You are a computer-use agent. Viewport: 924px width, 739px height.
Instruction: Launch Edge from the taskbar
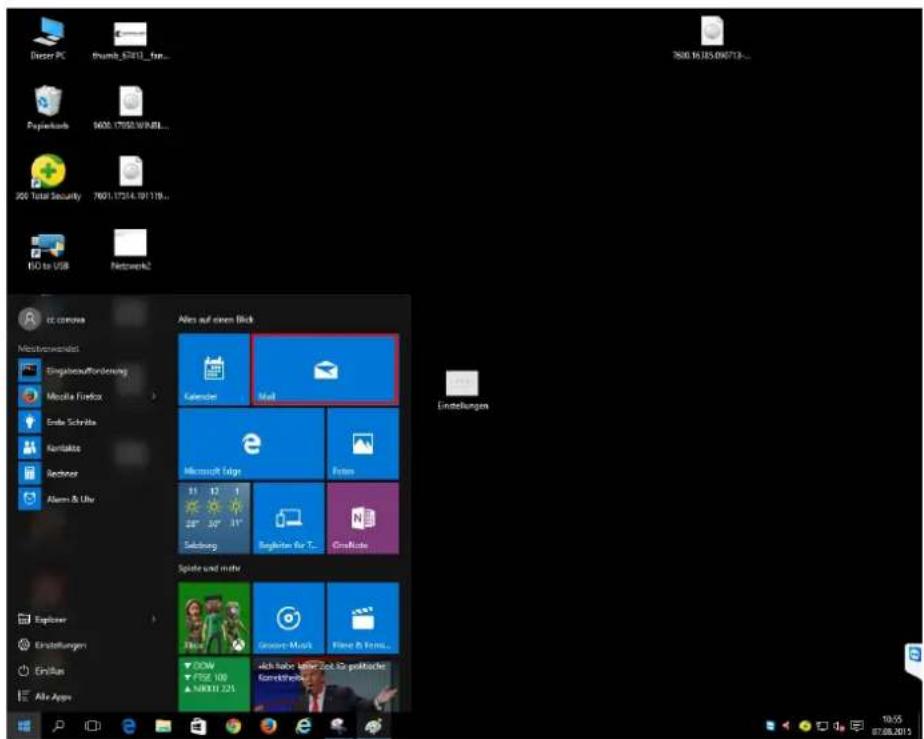(128, 726)
